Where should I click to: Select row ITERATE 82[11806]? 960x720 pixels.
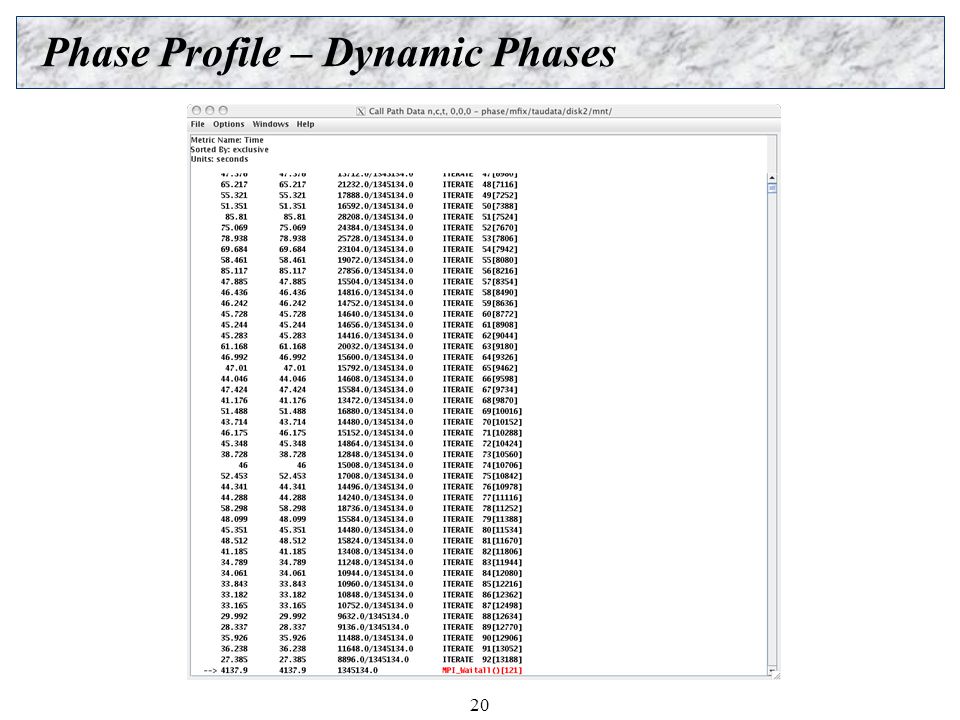pyautogui.click(x=371, y=552)
